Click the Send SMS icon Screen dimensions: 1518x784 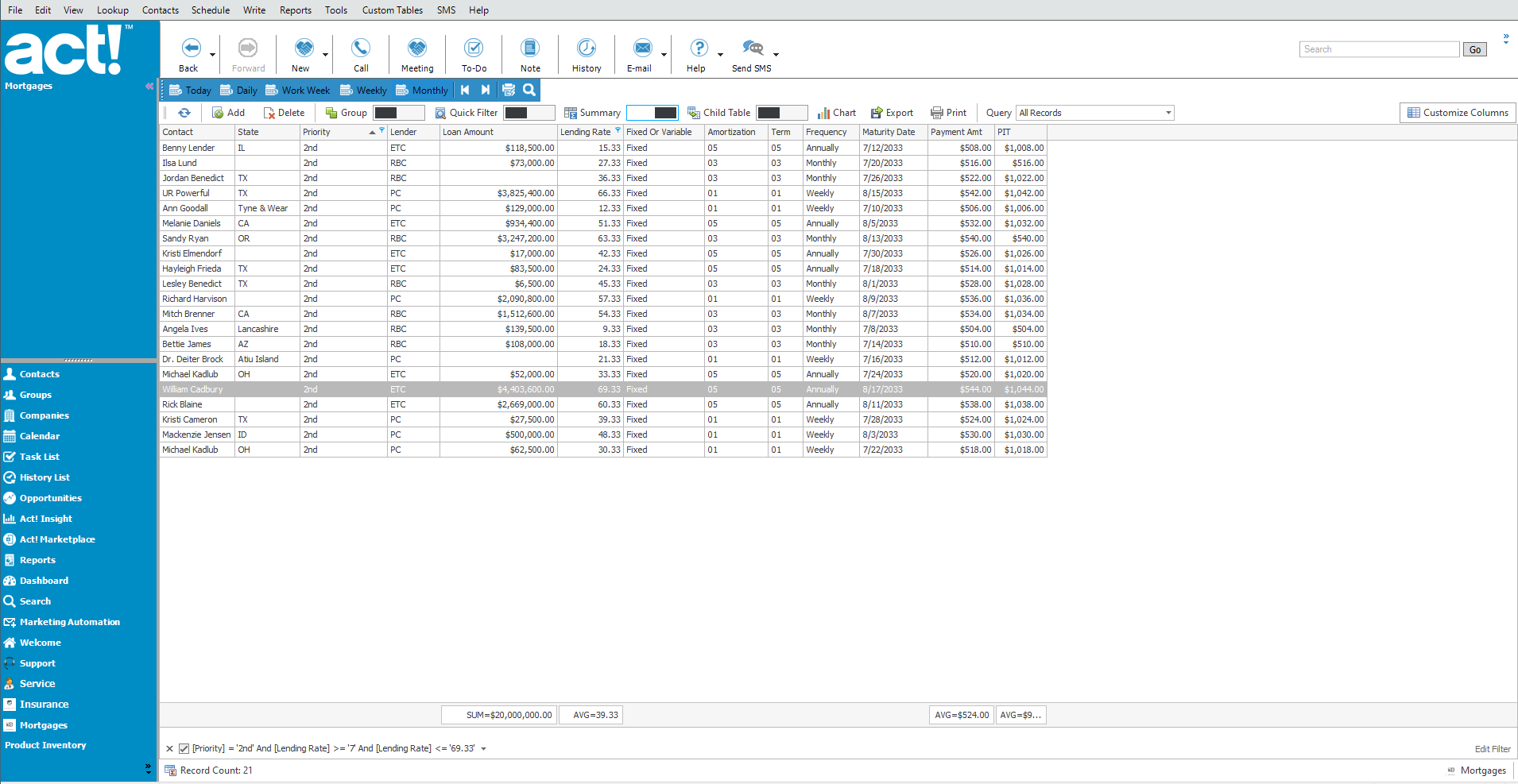tap(751, 49)
